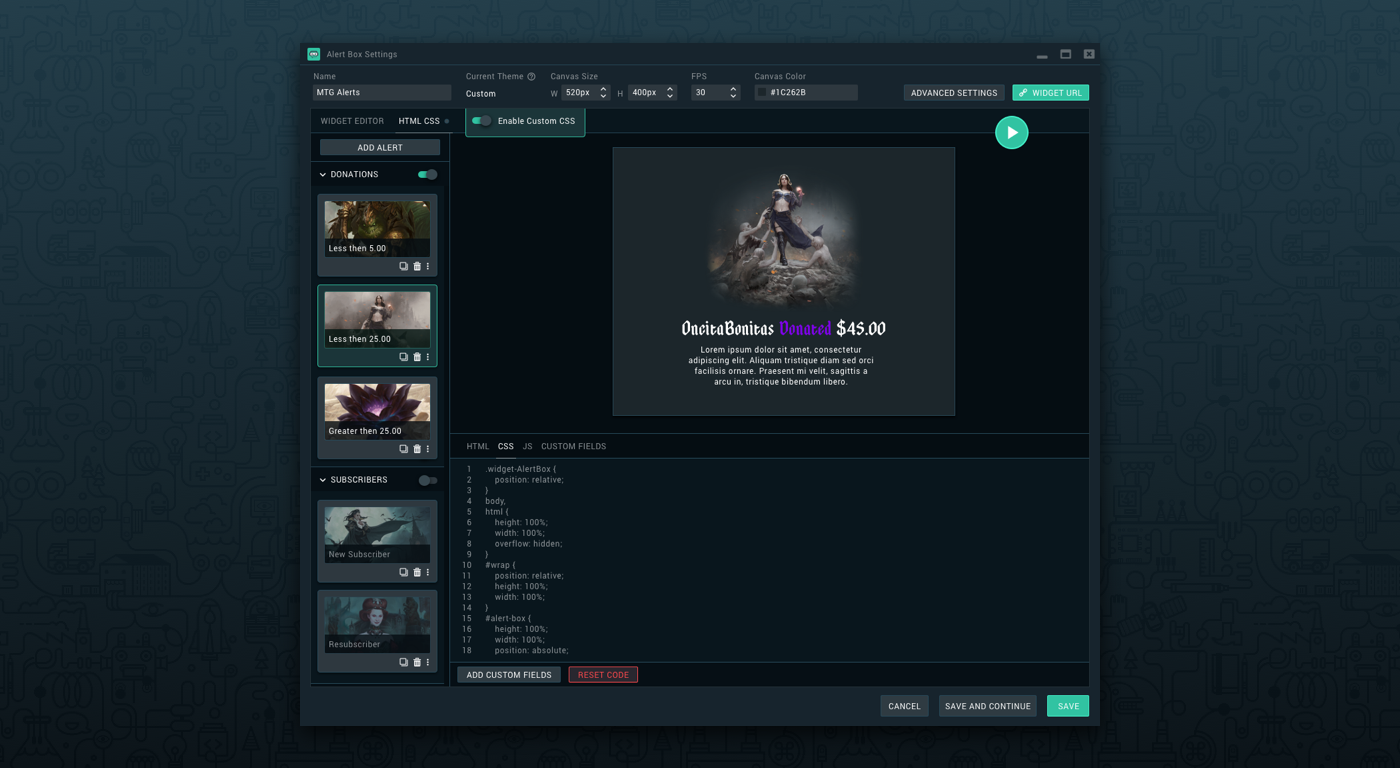Duplicate the "Less then 5.00" alert
Image resolution: width=1400 pixels, height=768 pixels.
pyautogui.click(x=403, y=265)
